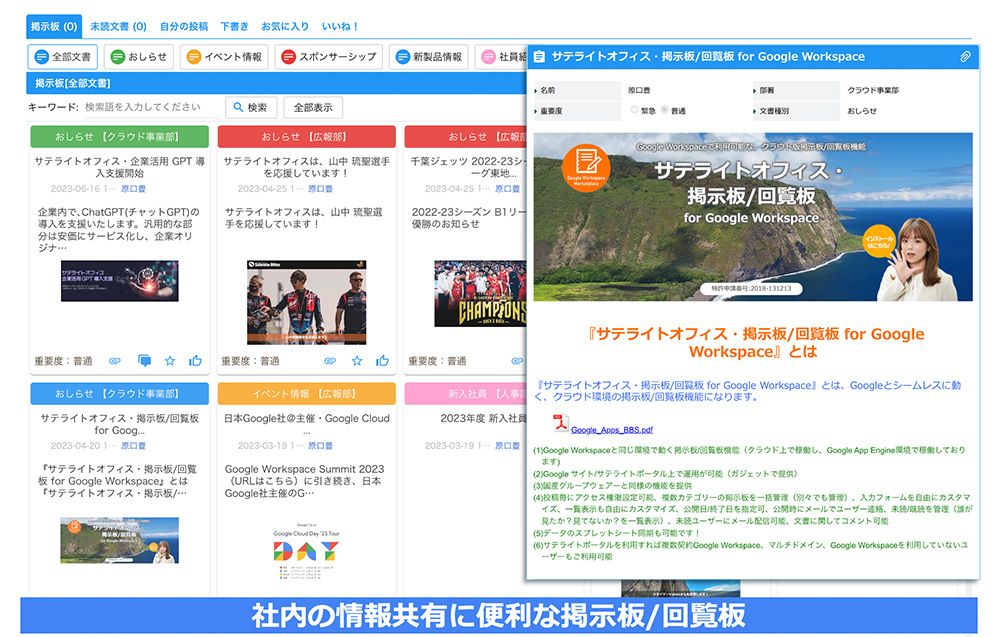Select the 緊急 radio button
1000x637 pixels.
coord(634,110)
